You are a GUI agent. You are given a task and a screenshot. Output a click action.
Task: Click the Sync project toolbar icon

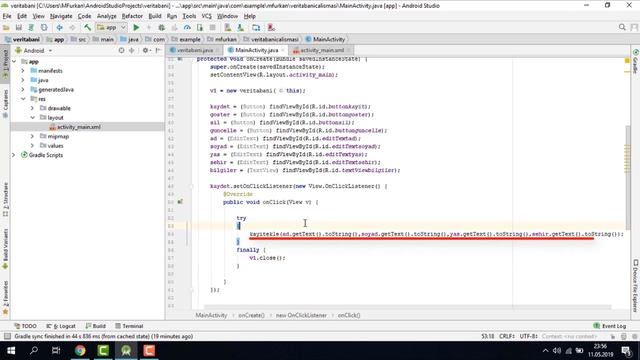[31, 28]
